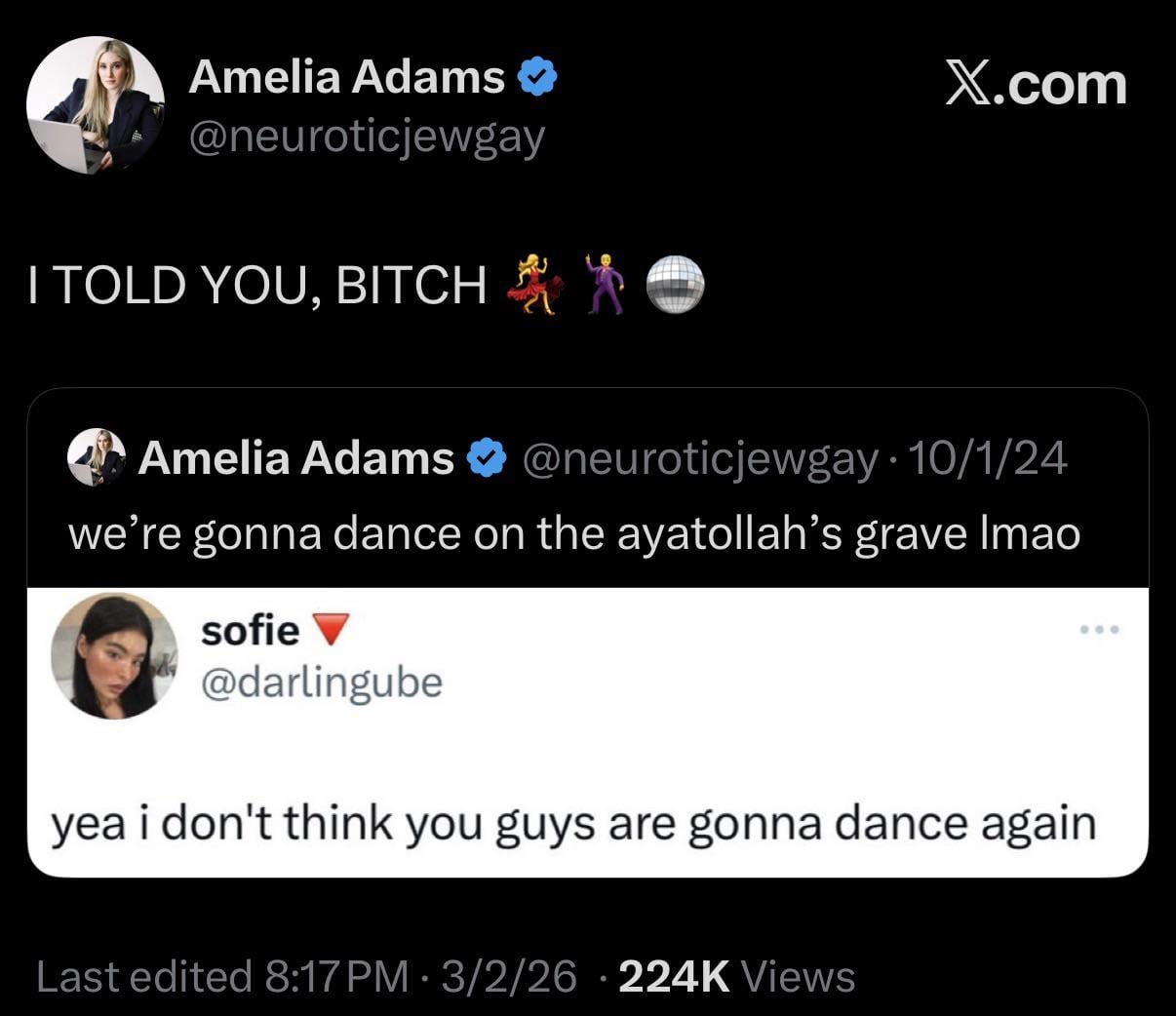Click the 224K Views count
Screen dimensions: 1176x1016
(736, 976)
